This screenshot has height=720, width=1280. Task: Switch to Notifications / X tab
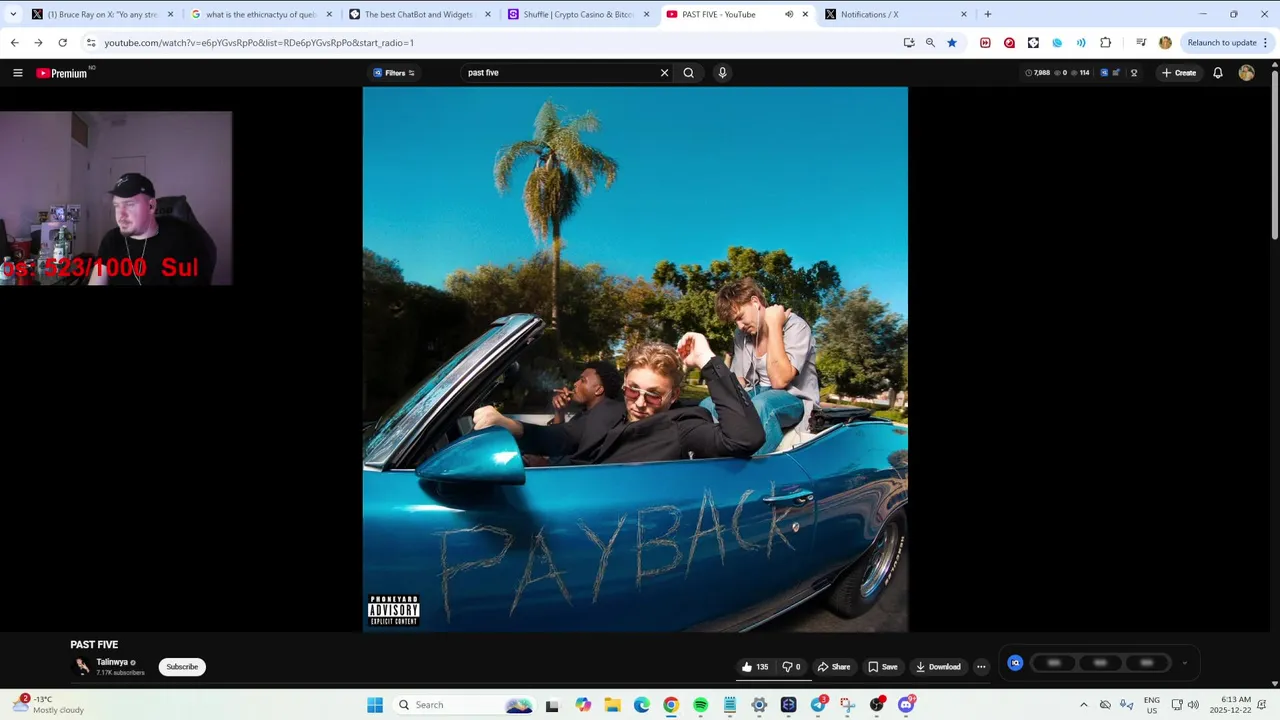pos(895,14)
